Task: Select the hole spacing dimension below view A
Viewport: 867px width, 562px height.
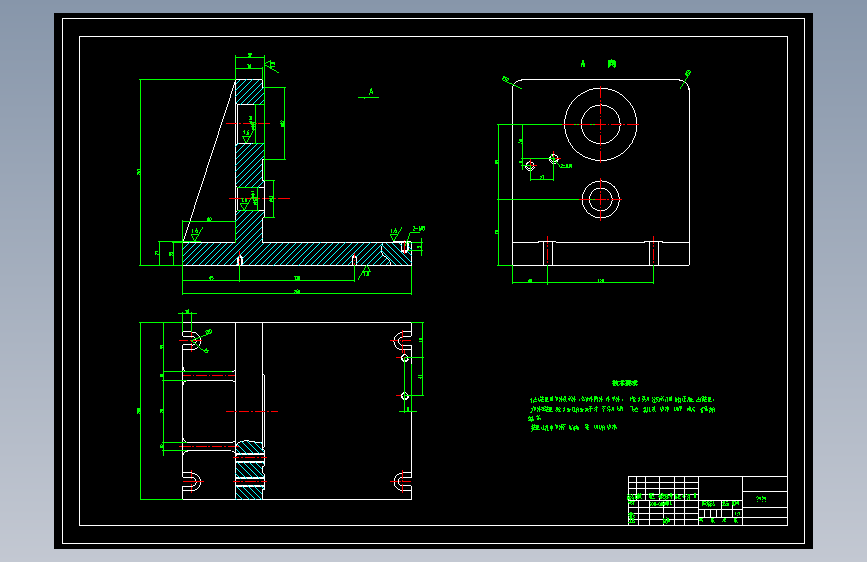Action: tap(600, 282)
